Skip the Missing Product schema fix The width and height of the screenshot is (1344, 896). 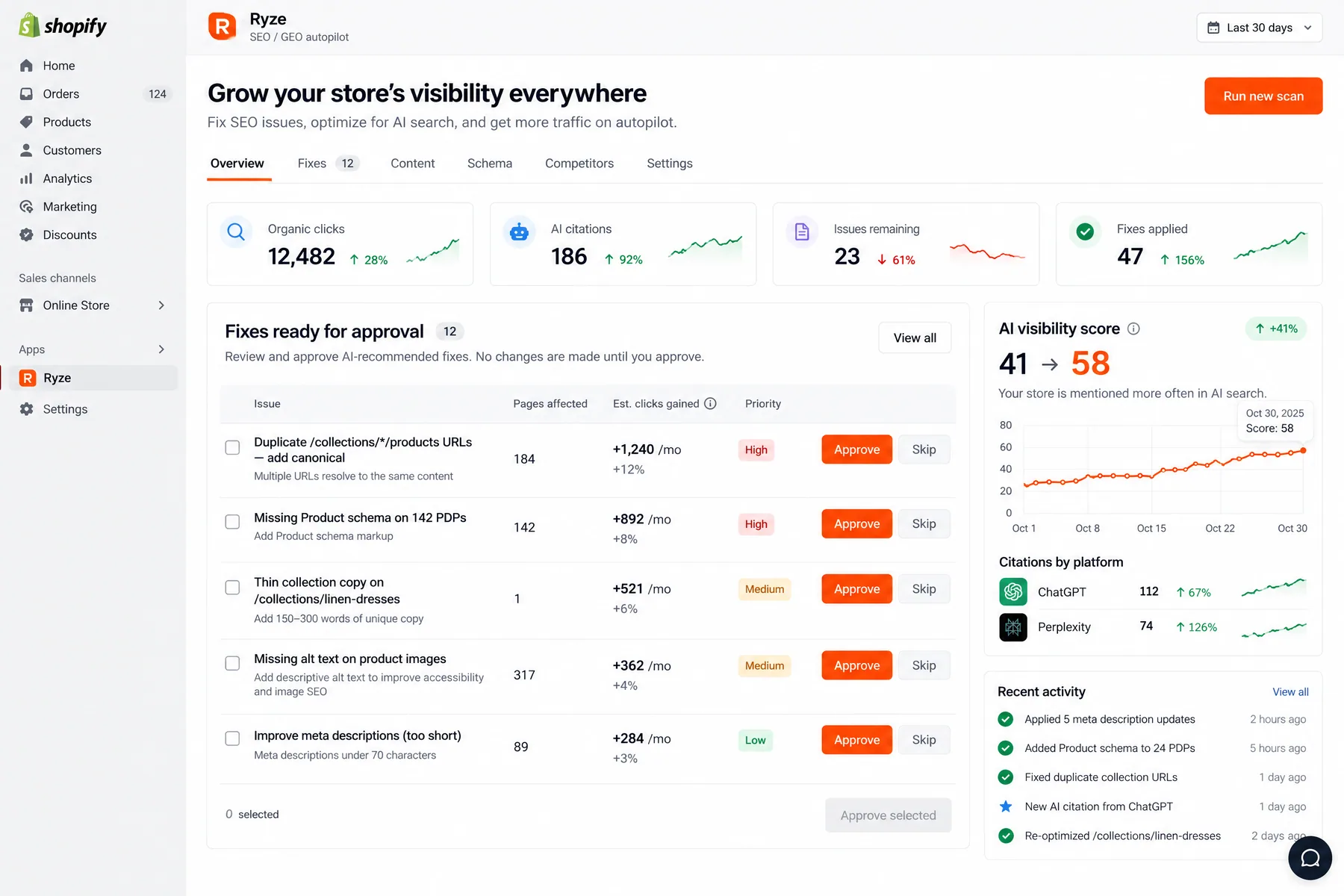[x=924, y=524]
